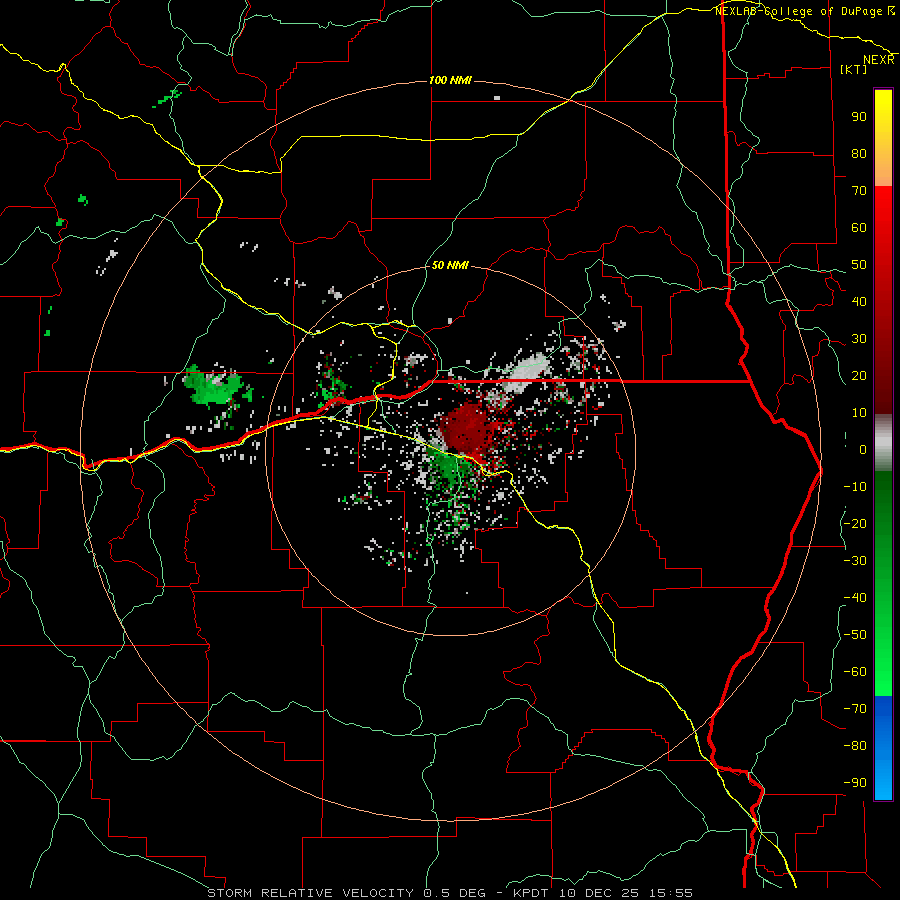
Task: Click the positive 40 knot scale label
Action: (859, 302)
